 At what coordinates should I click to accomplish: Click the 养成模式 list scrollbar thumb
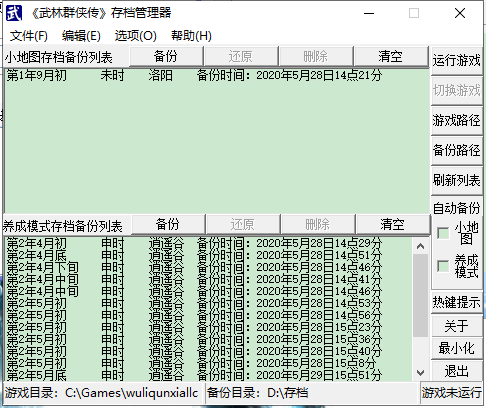[x=420, y=296]
